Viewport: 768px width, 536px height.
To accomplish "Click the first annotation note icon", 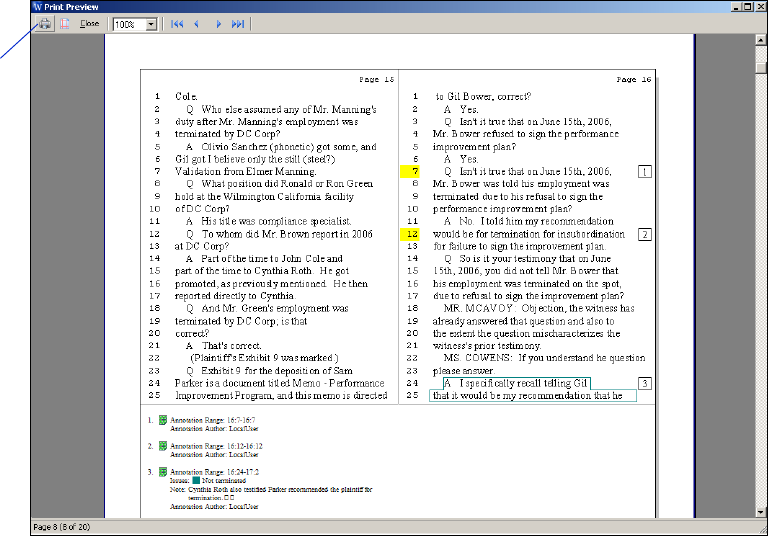I will (x=163, y=421).
